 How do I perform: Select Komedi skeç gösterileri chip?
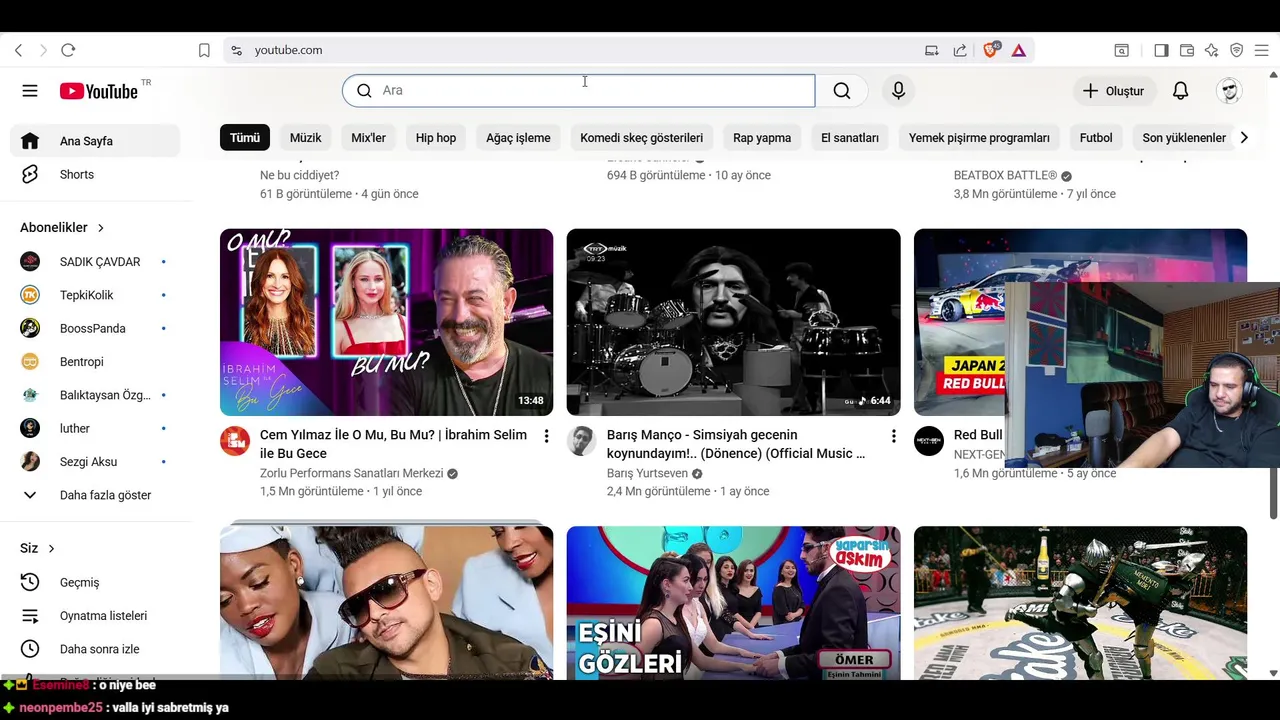coord(642,138)
